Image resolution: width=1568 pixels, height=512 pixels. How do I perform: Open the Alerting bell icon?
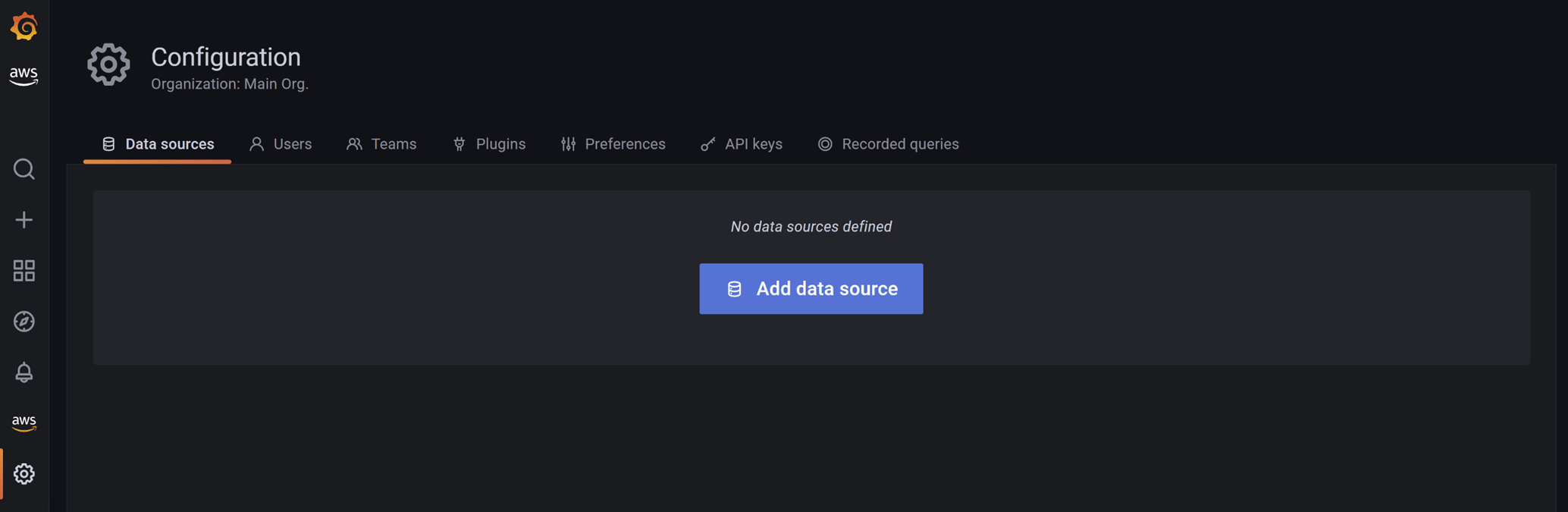pos(24,372)
